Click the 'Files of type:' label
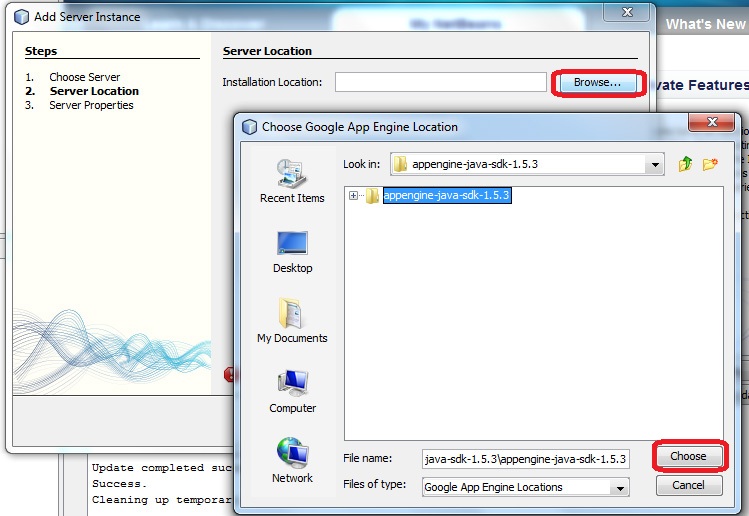Viewport: 749px width, 516px height. pyautogui.click(x=374, y=484)
